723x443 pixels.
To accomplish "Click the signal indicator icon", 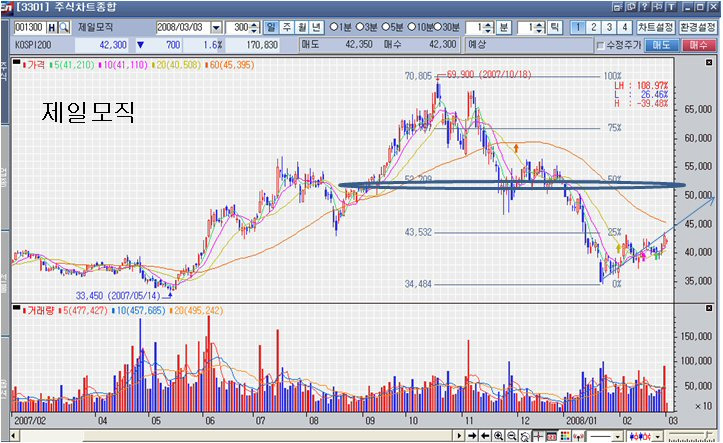I will pos(578,436).
